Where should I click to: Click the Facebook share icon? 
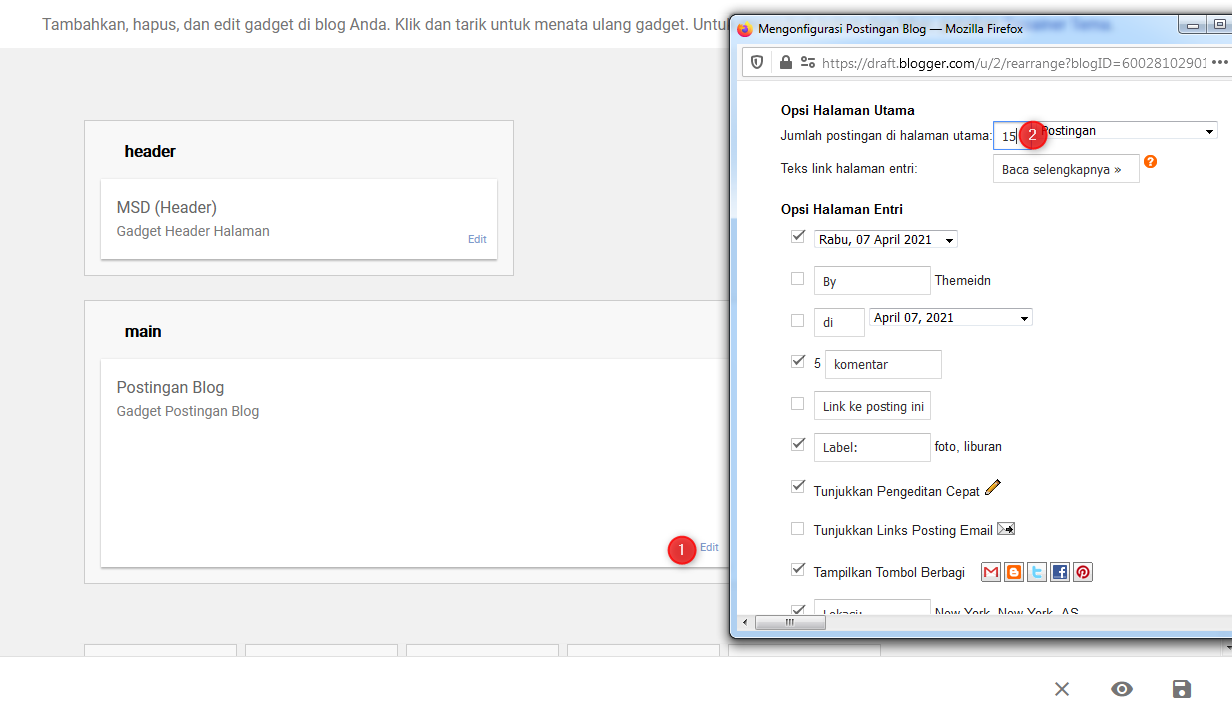point(1060,572)
